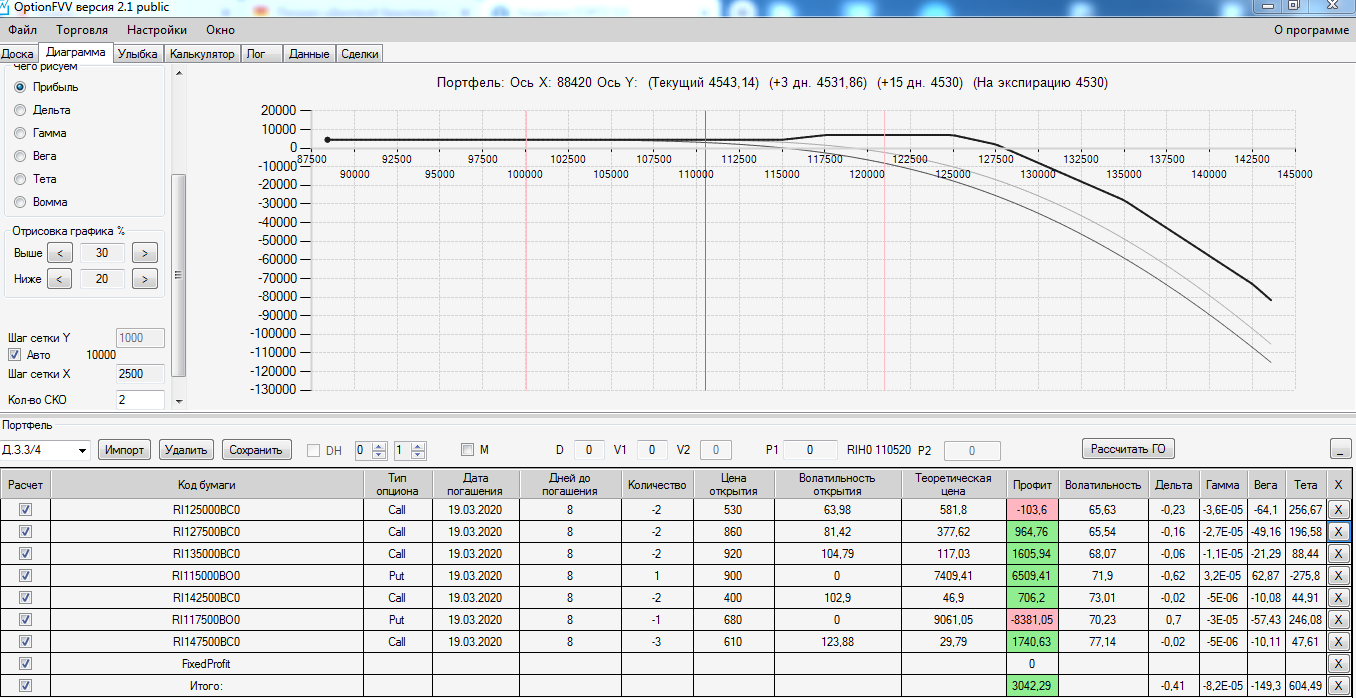The height and width of the screenshot is (698, 1356).
Task: Remove the RI125000BC0 row with X
Action: (x=1339, y=509)
